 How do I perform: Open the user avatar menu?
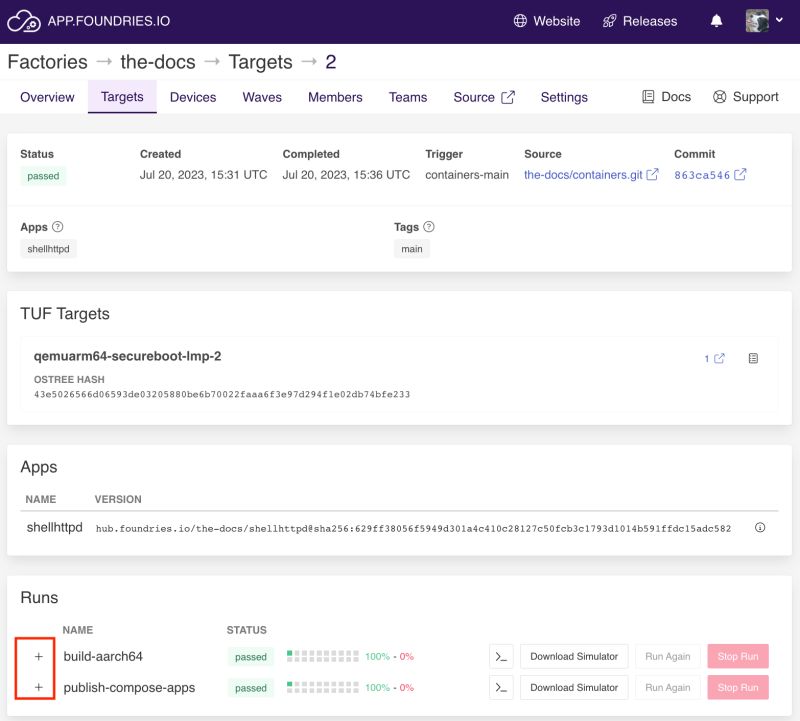(x=757, y=21)
